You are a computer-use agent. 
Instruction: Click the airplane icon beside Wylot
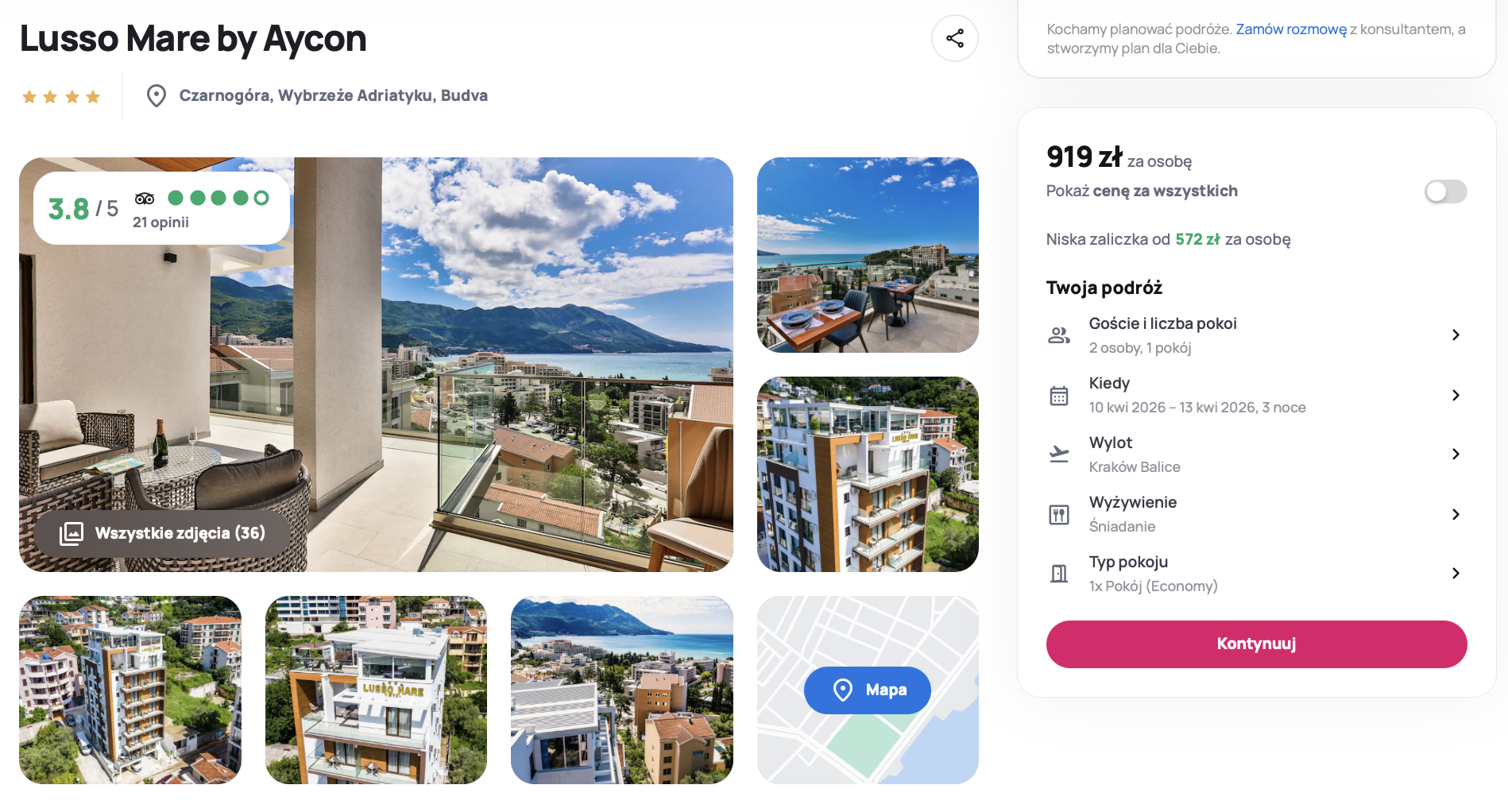1059,454
